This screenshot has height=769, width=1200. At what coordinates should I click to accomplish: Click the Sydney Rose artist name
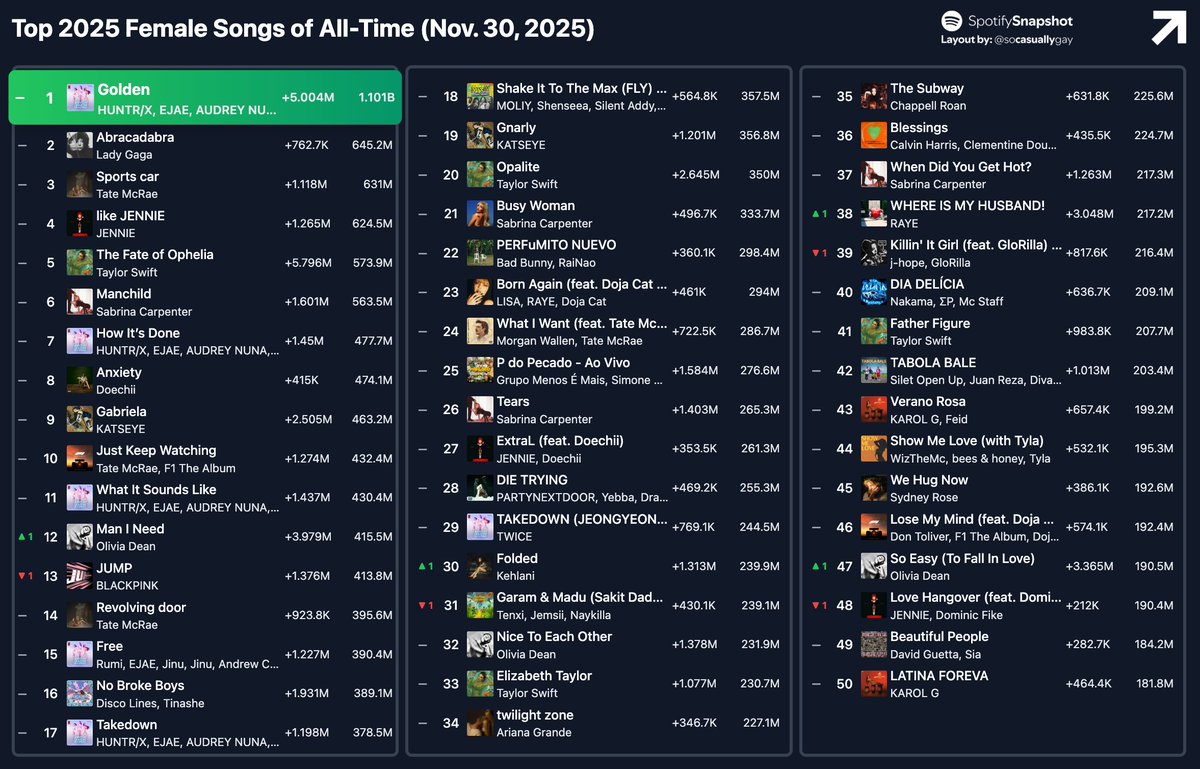click(924, 497)
